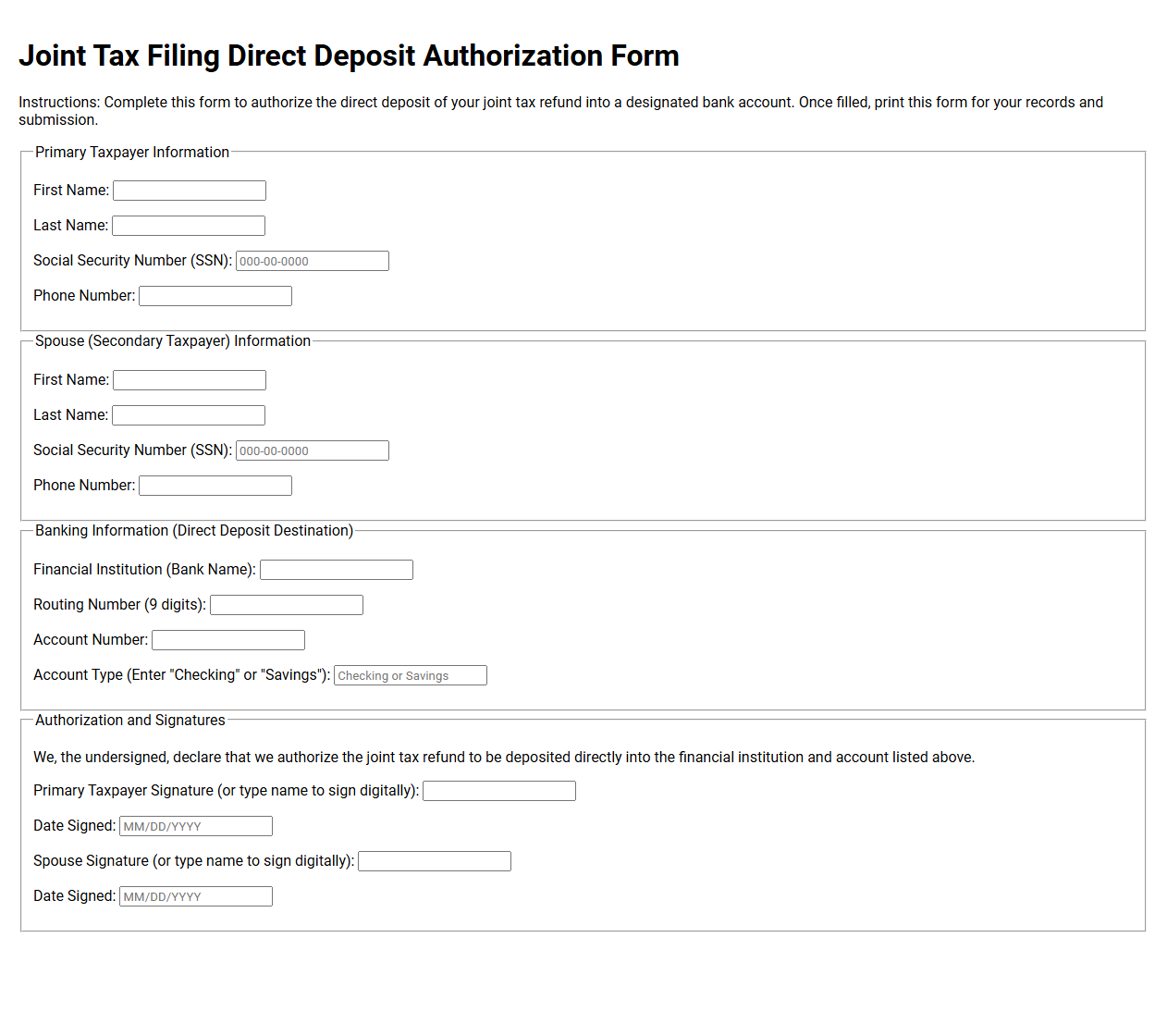The width and height of the screenshot is (1167, 1036).
Task: Click Financial Institution Bank Name field
Action: pos(337,570)
